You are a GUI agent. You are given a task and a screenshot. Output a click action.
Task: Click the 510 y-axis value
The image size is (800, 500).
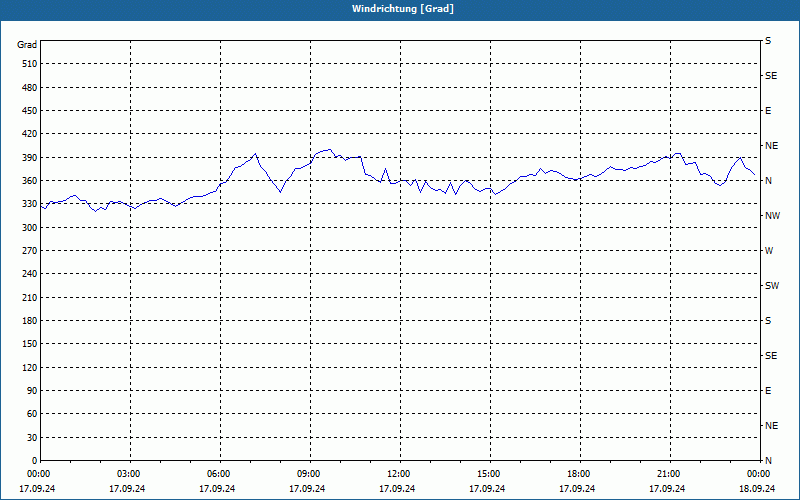30,64
